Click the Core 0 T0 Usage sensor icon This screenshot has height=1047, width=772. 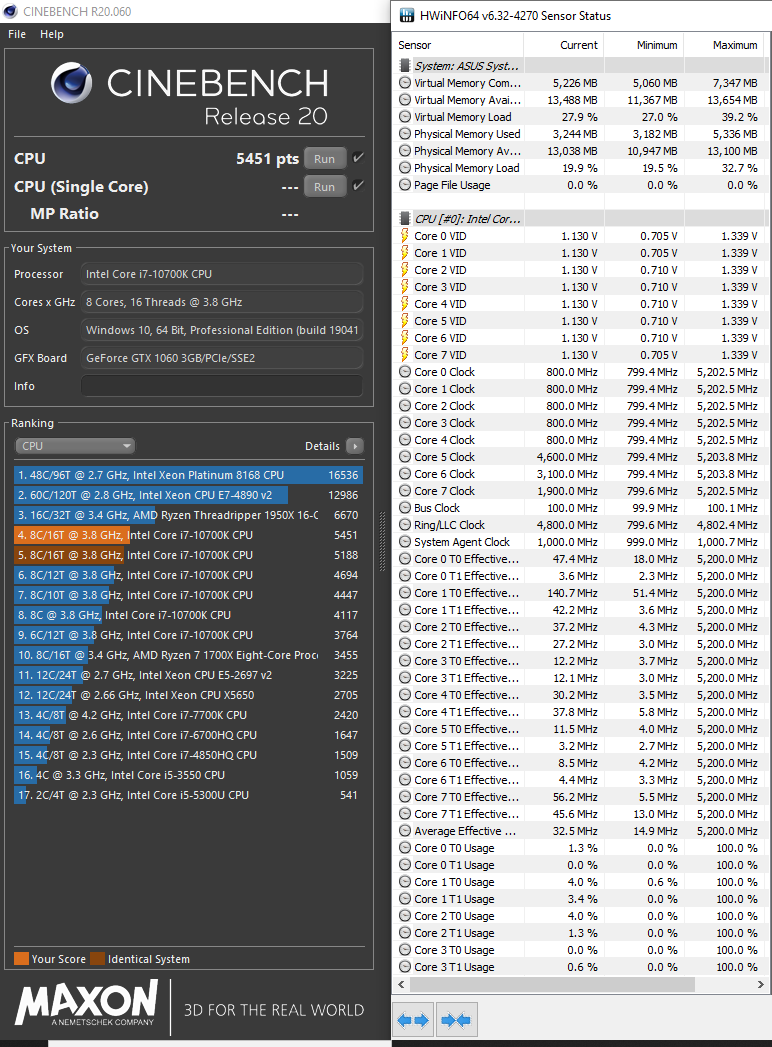(405, 848)
